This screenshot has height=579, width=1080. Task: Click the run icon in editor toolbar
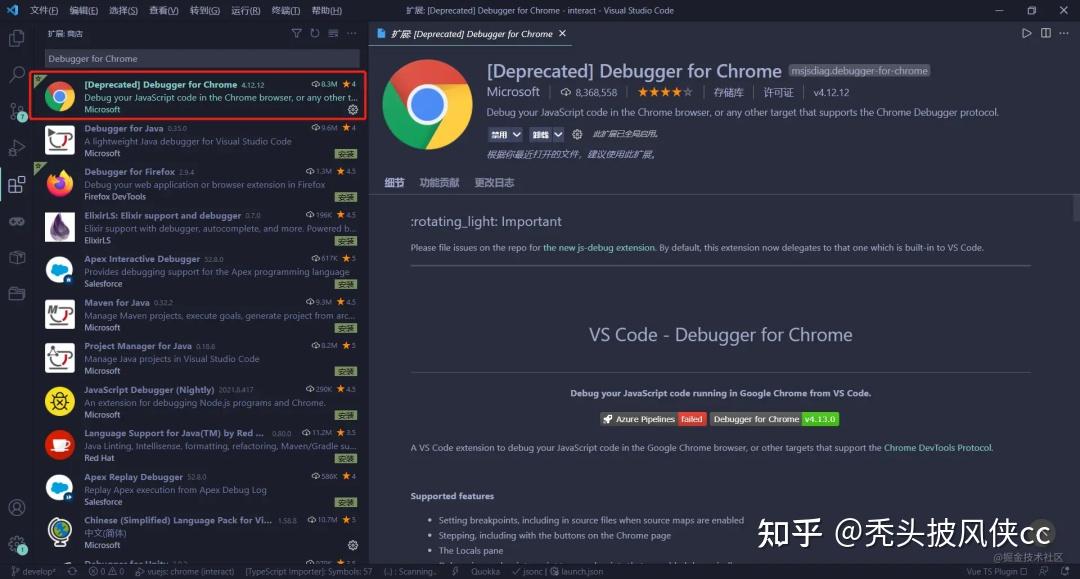1026,33
